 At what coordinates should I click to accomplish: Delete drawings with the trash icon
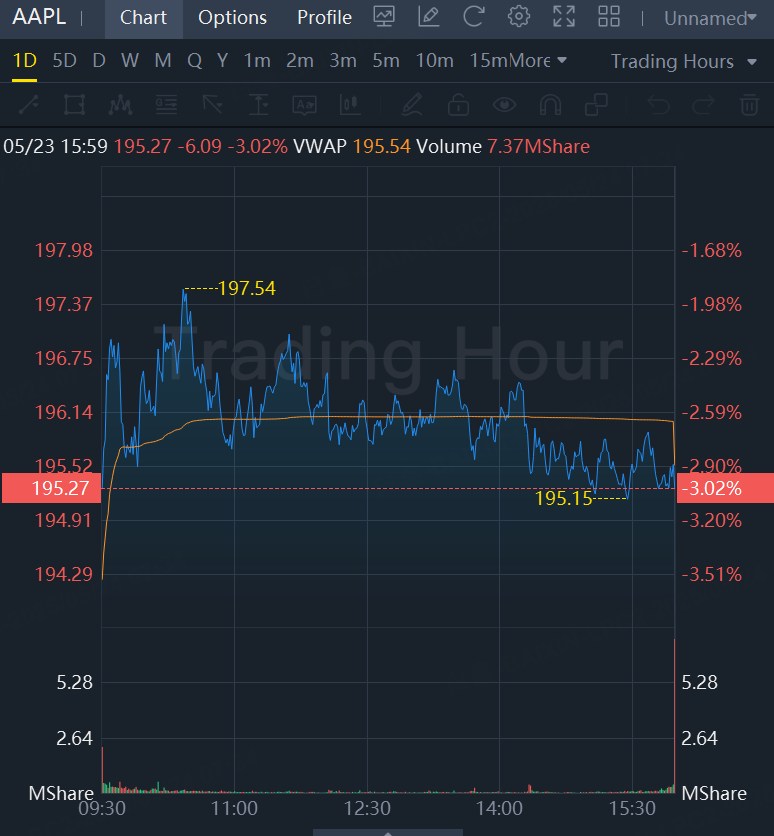749,105
